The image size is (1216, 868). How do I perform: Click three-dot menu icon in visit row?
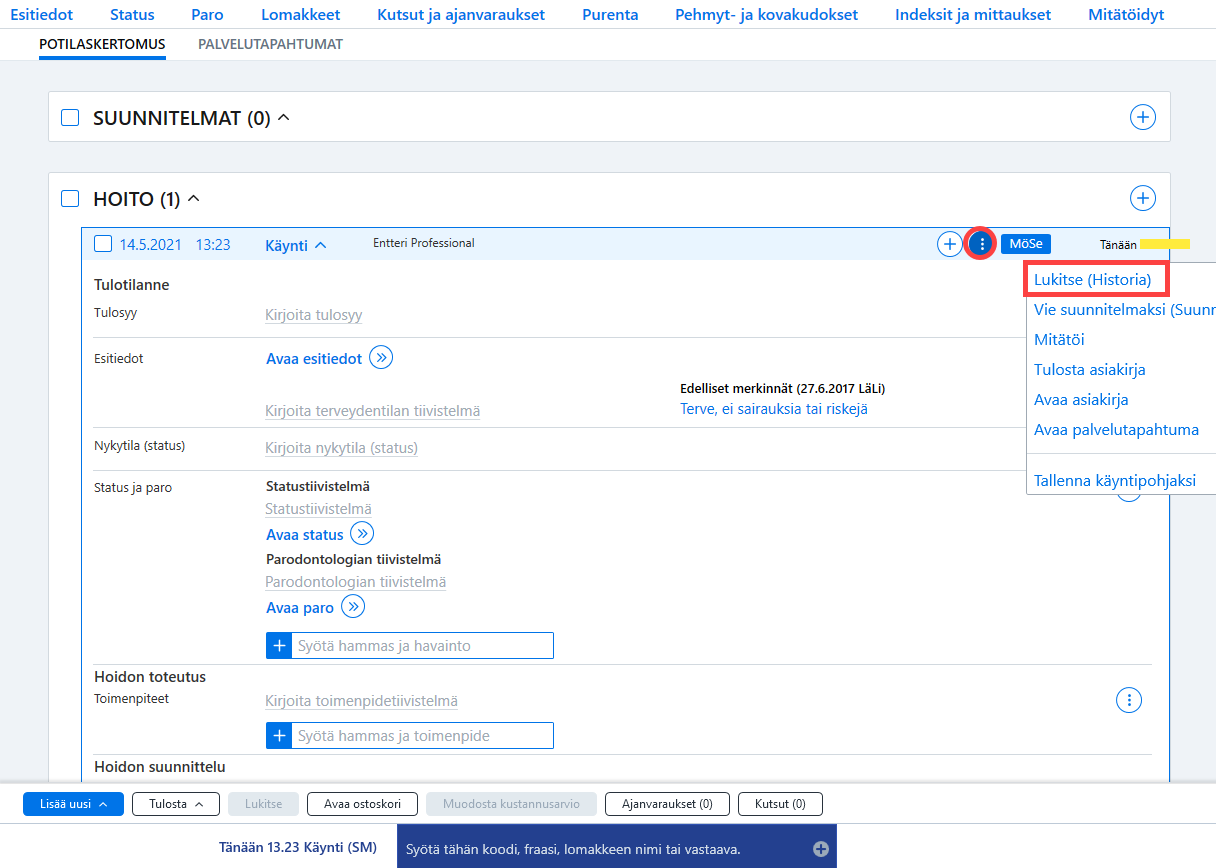pos(981,244)
